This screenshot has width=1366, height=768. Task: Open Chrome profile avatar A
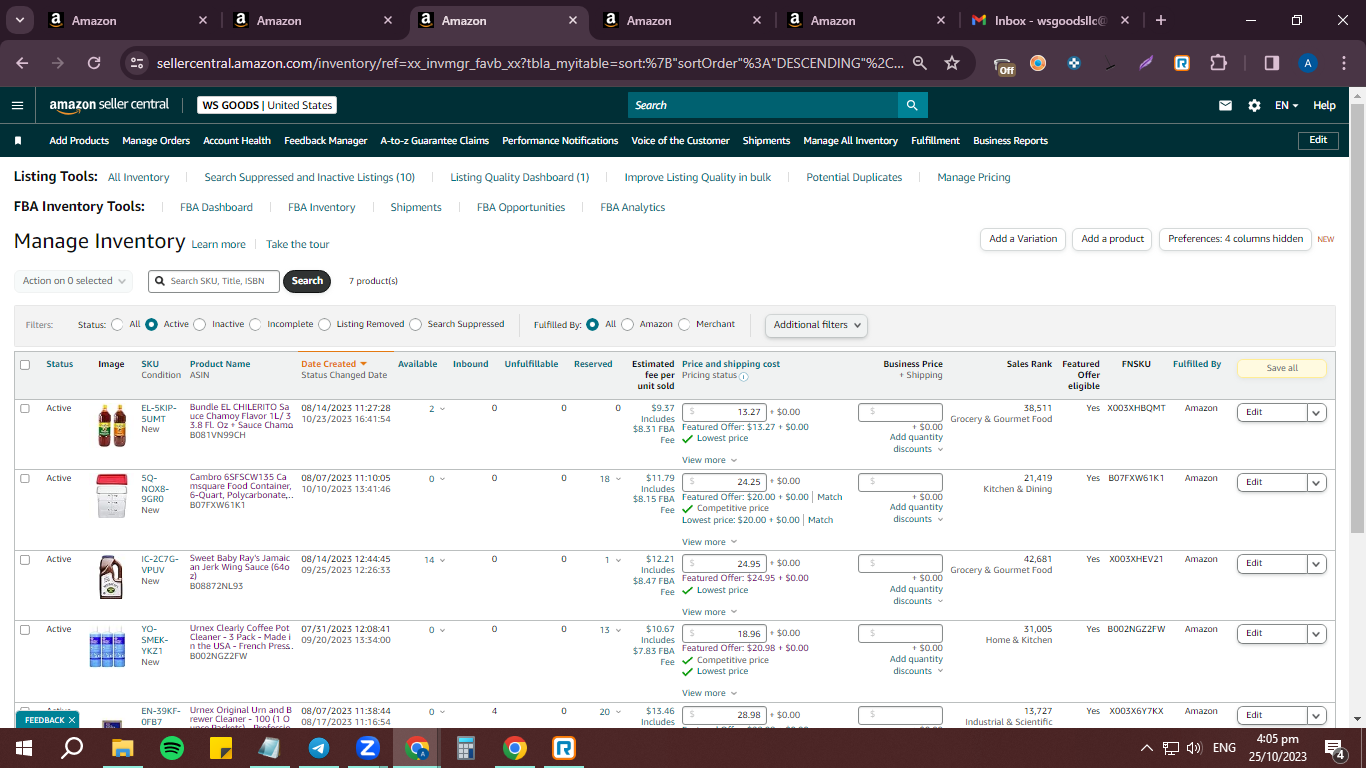pos(1307,63)
